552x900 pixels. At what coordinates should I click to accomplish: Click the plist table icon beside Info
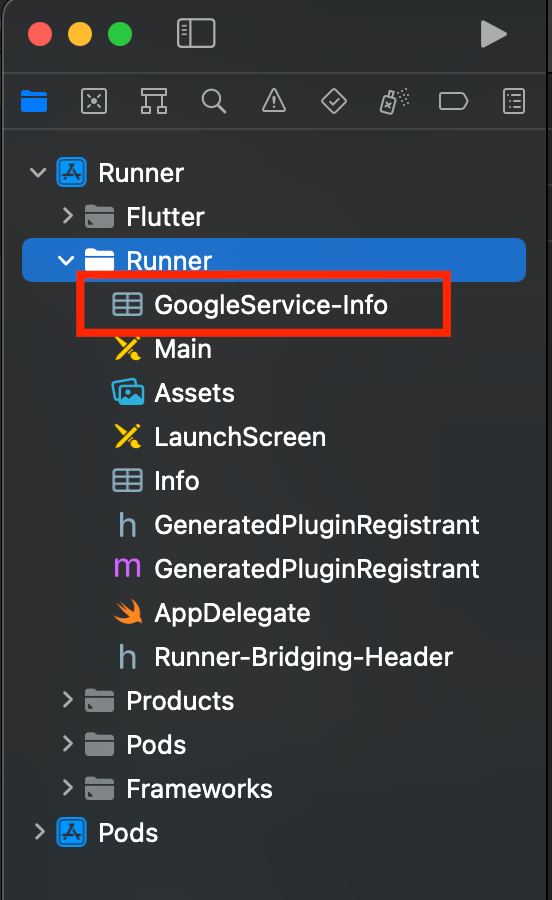(127, 480)
